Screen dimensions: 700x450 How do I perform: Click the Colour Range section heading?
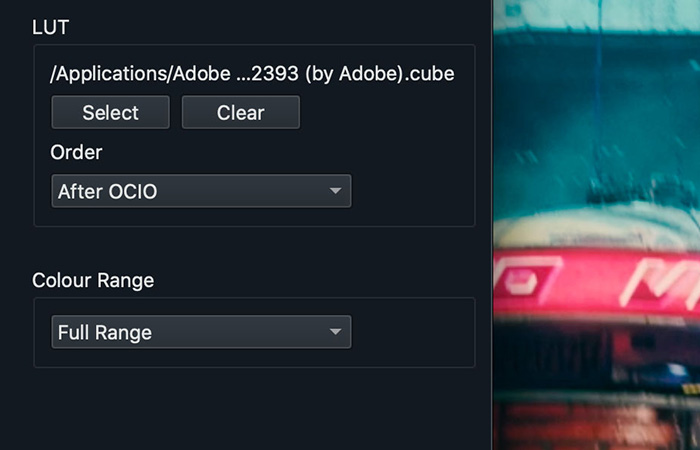click(93, 281)
